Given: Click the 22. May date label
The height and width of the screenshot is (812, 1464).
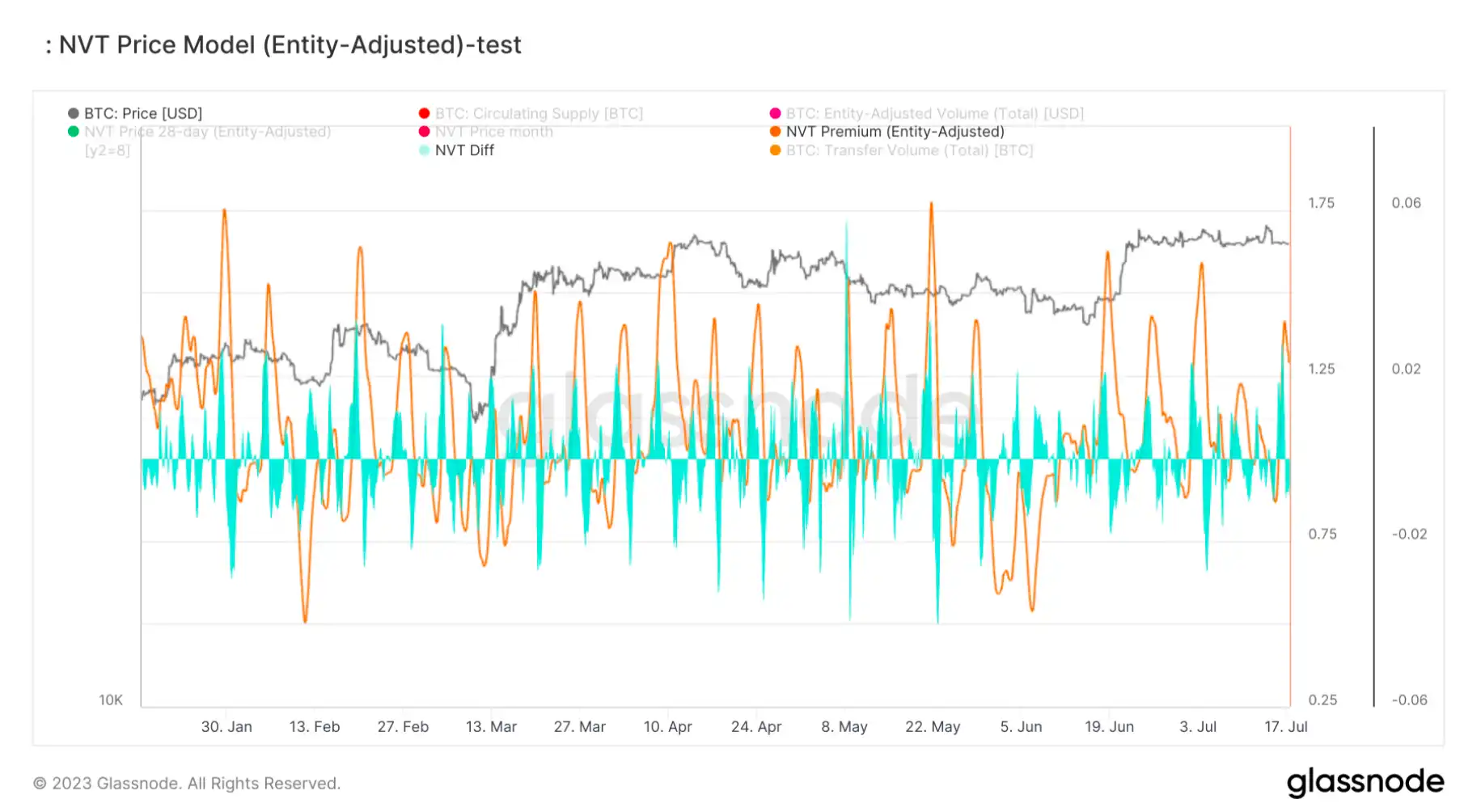Looking at the screenshot, I should (x=933, y=727).
